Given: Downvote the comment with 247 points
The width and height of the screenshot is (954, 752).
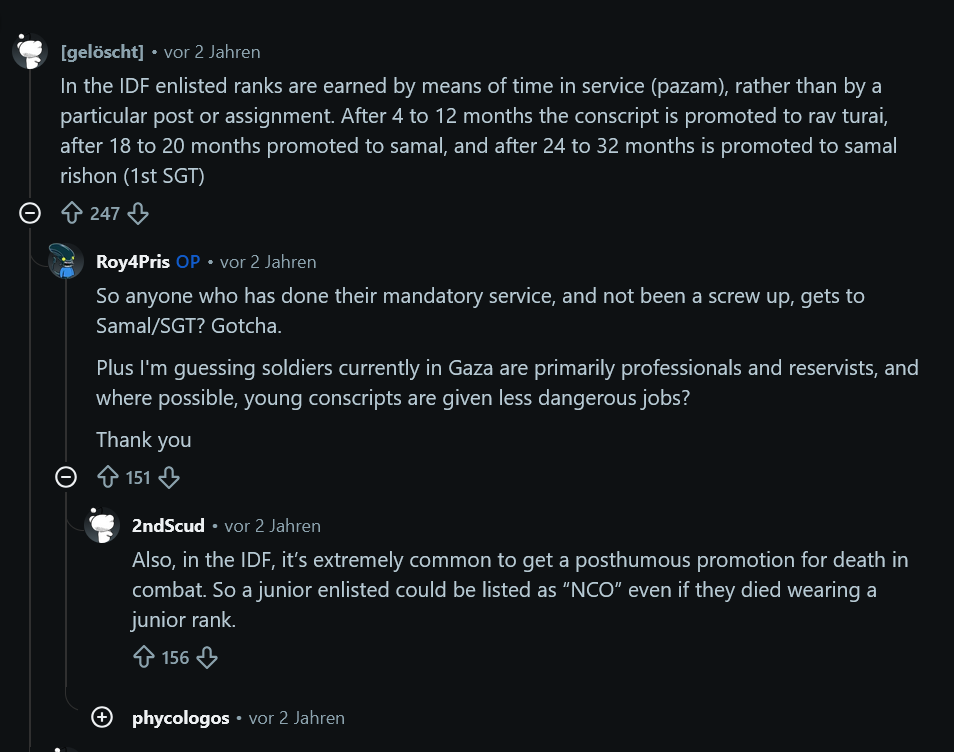Looking at the screenshot, I should point(138,213).
